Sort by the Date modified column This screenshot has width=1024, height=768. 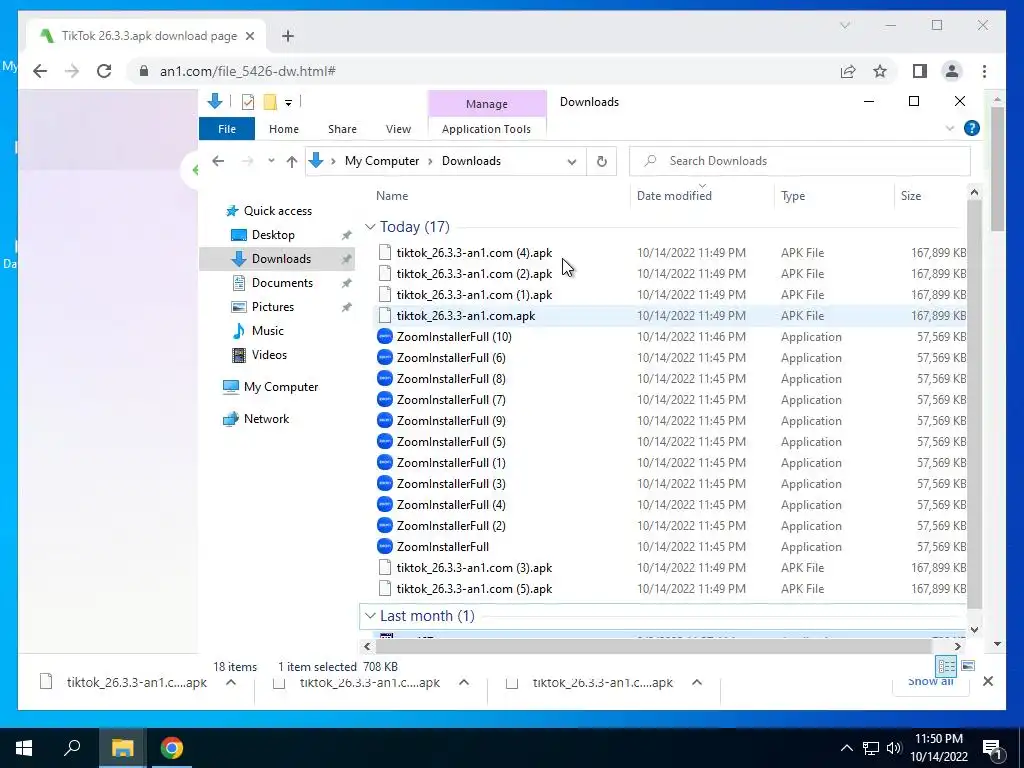point(674,195)
